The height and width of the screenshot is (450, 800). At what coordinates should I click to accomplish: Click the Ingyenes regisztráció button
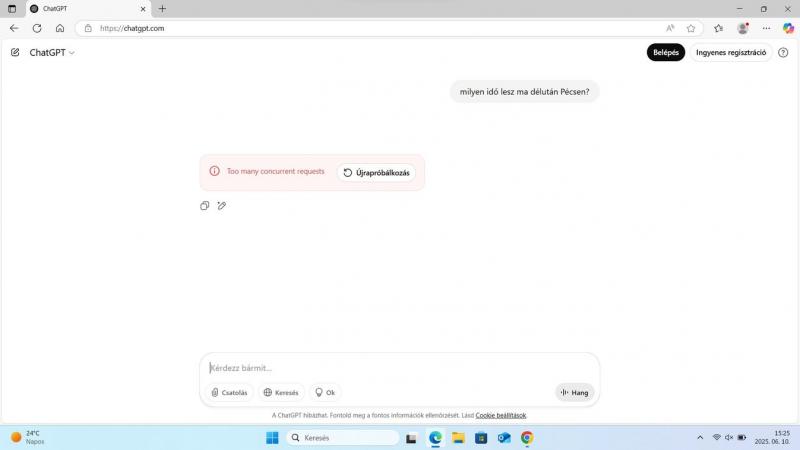[731, 53]
